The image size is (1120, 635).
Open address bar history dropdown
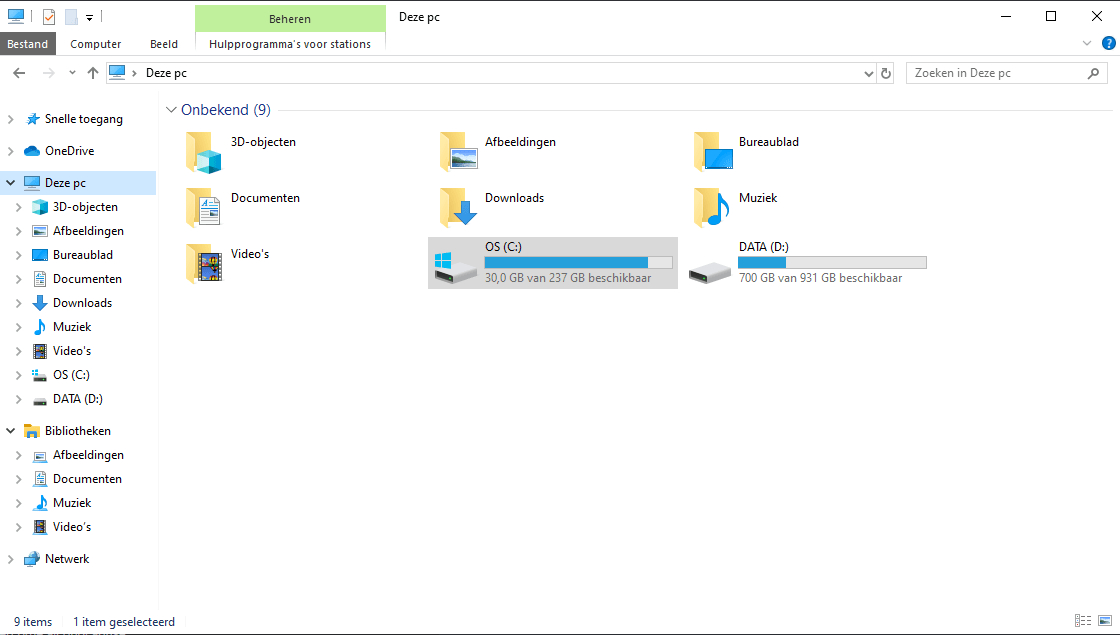point(869,73)
